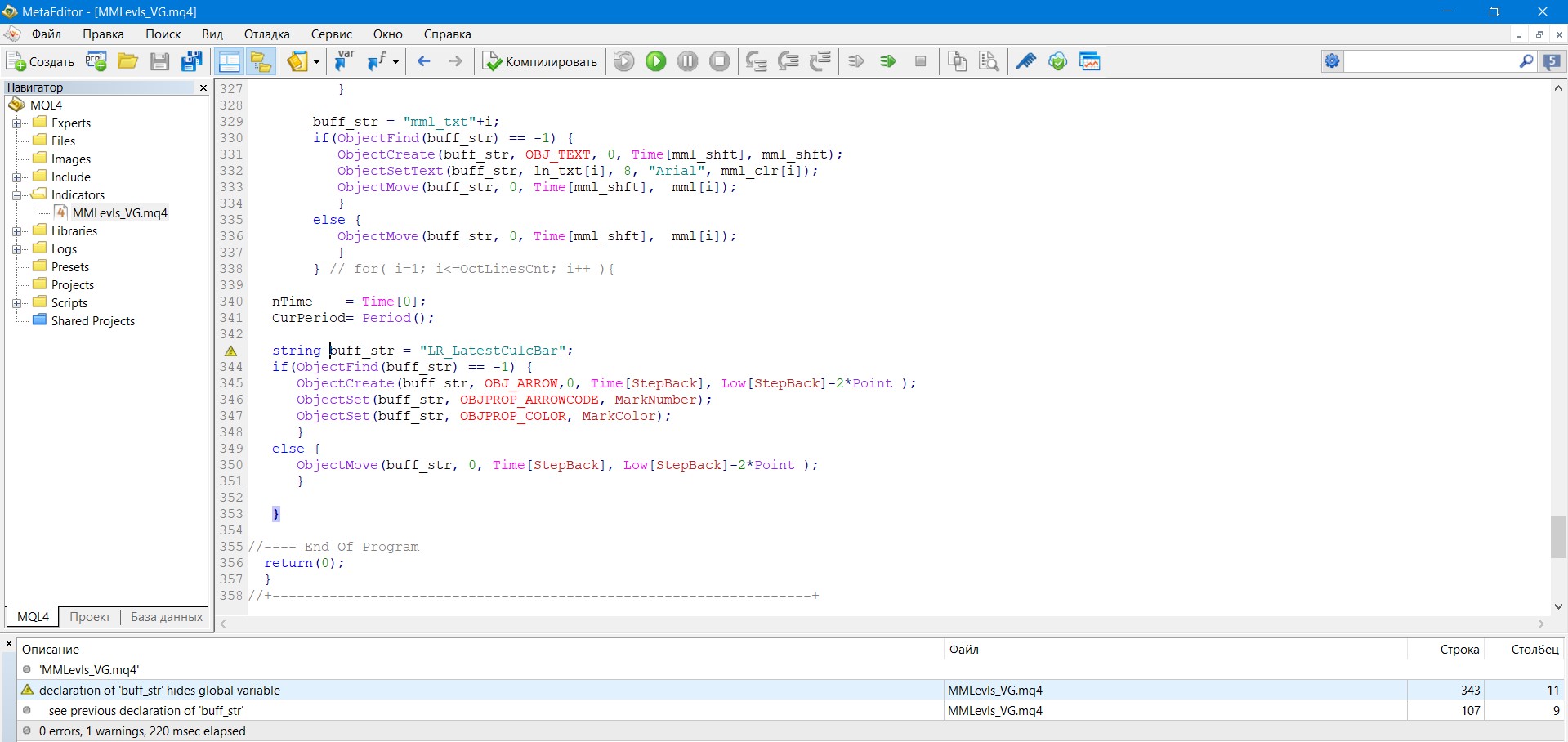Image resolution: width=1568 pixels, height=742 pixels.
Task: Open the Поиск menu
Action: (x=163, y=34)
